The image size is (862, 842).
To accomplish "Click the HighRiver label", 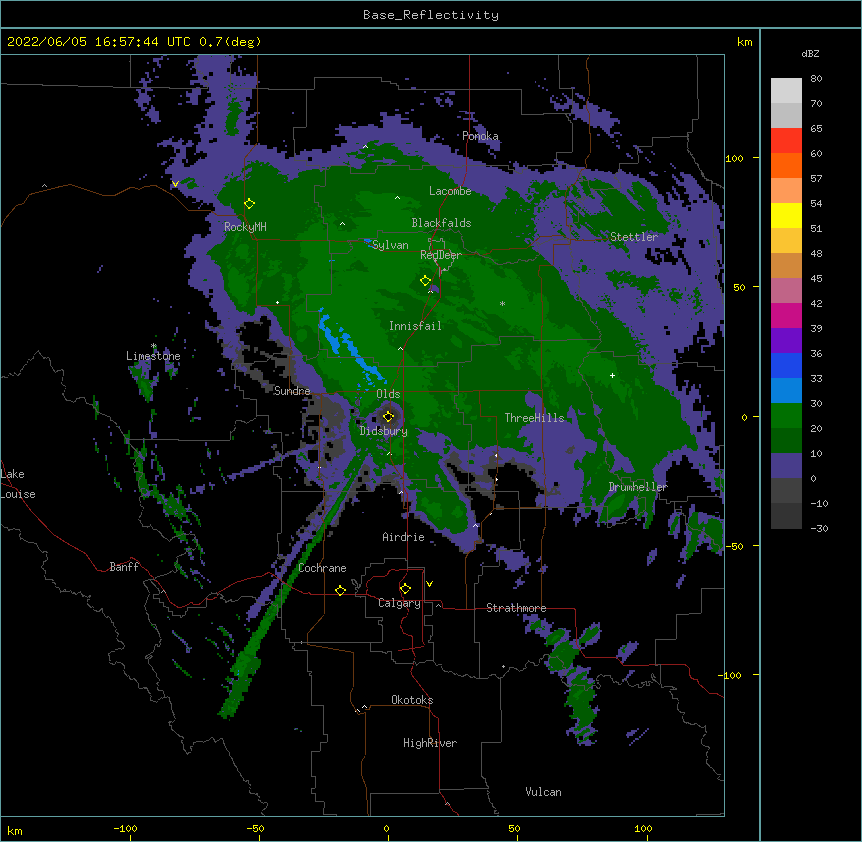I will click(x=430, y=743).
